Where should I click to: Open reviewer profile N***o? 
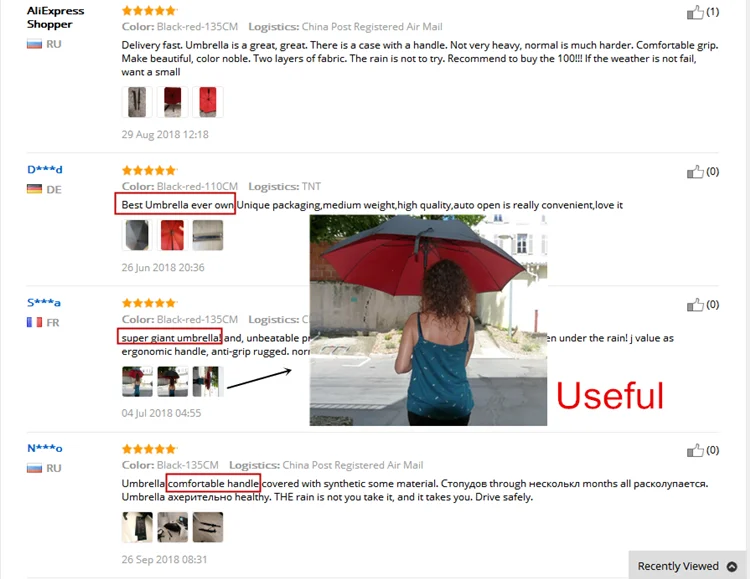pyautogui.click(x=44, y=448)
